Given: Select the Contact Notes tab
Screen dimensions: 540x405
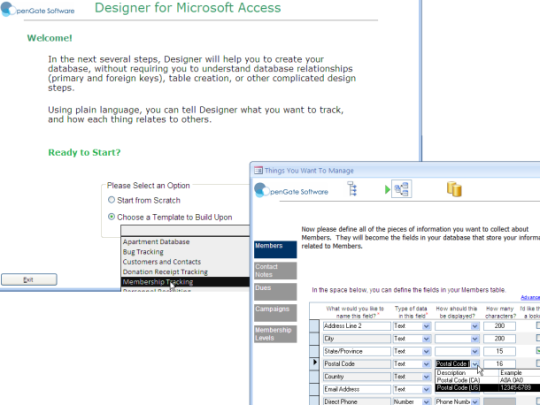Looking at the screenshot, I should [275, 271].
